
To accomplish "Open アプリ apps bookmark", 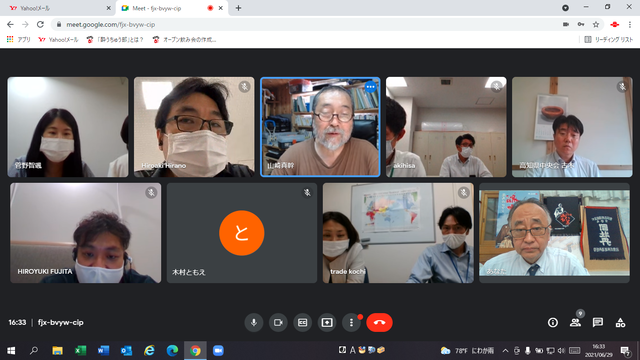I will tap(19, 40).
